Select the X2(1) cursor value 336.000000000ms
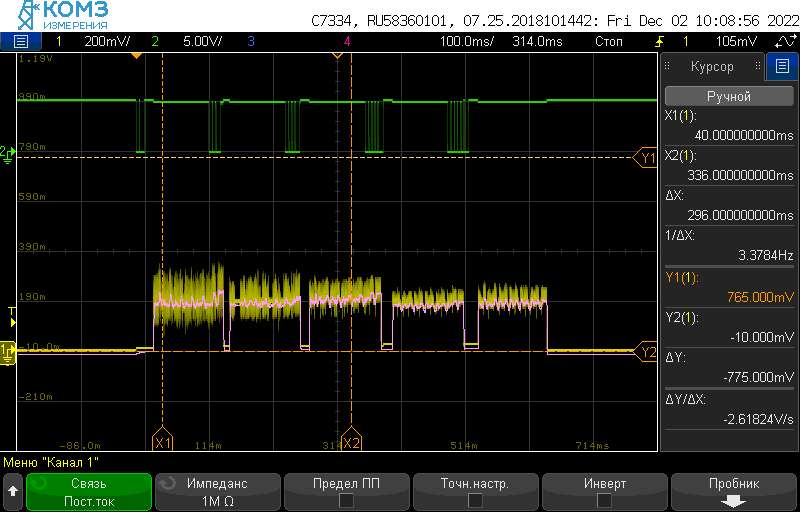The image size is (800, 512). click(740, 175)
